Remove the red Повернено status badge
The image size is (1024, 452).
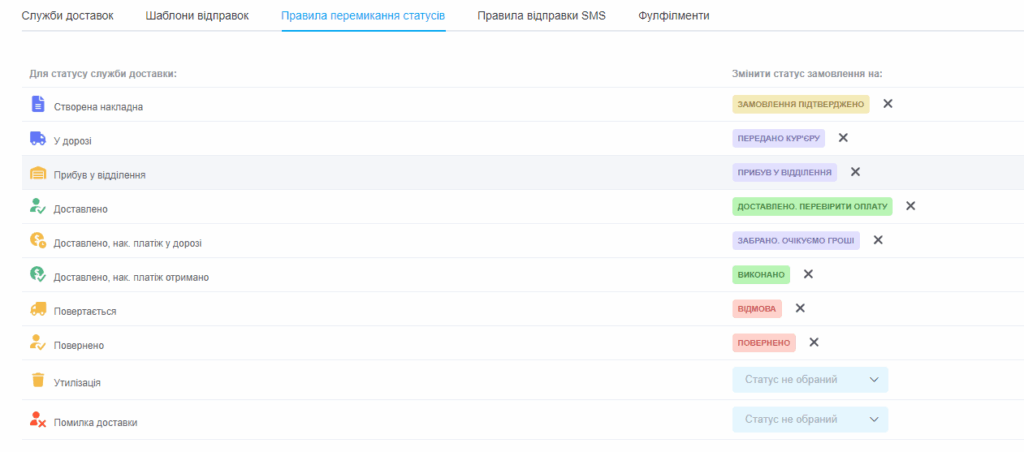coord(814,342)
